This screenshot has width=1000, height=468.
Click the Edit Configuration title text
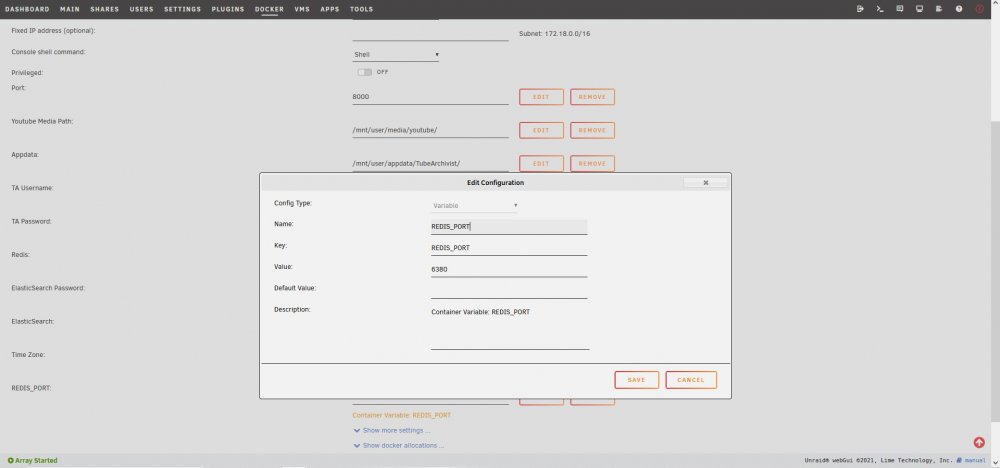point(496,183)
